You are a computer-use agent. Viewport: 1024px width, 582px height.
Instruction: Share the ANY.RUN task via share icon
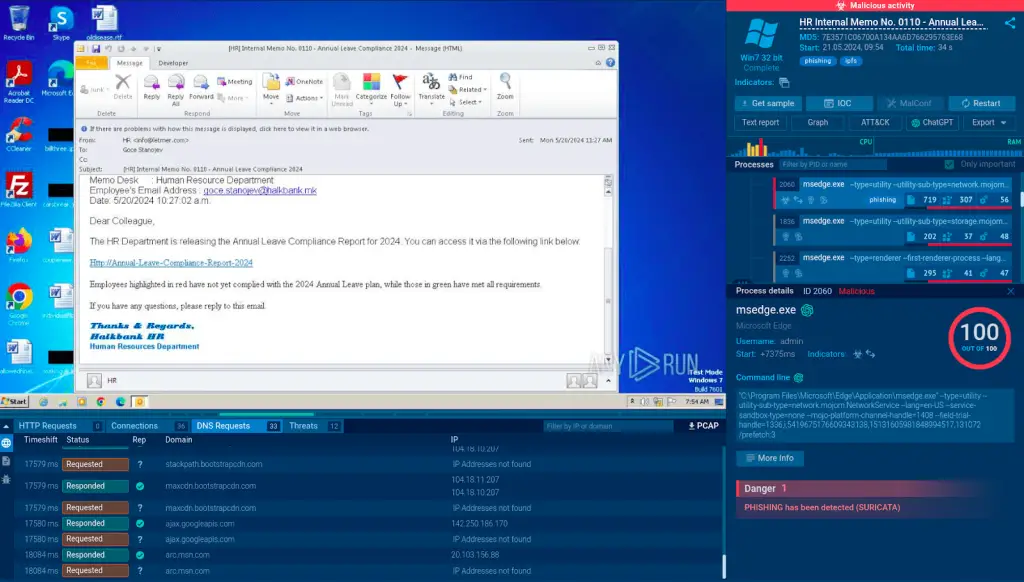click(1010, 23)
